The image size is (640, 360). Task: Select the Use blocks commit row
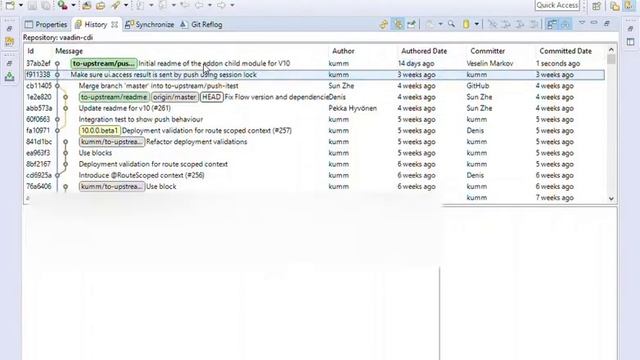pyautogui.click(x=314, y=153)
